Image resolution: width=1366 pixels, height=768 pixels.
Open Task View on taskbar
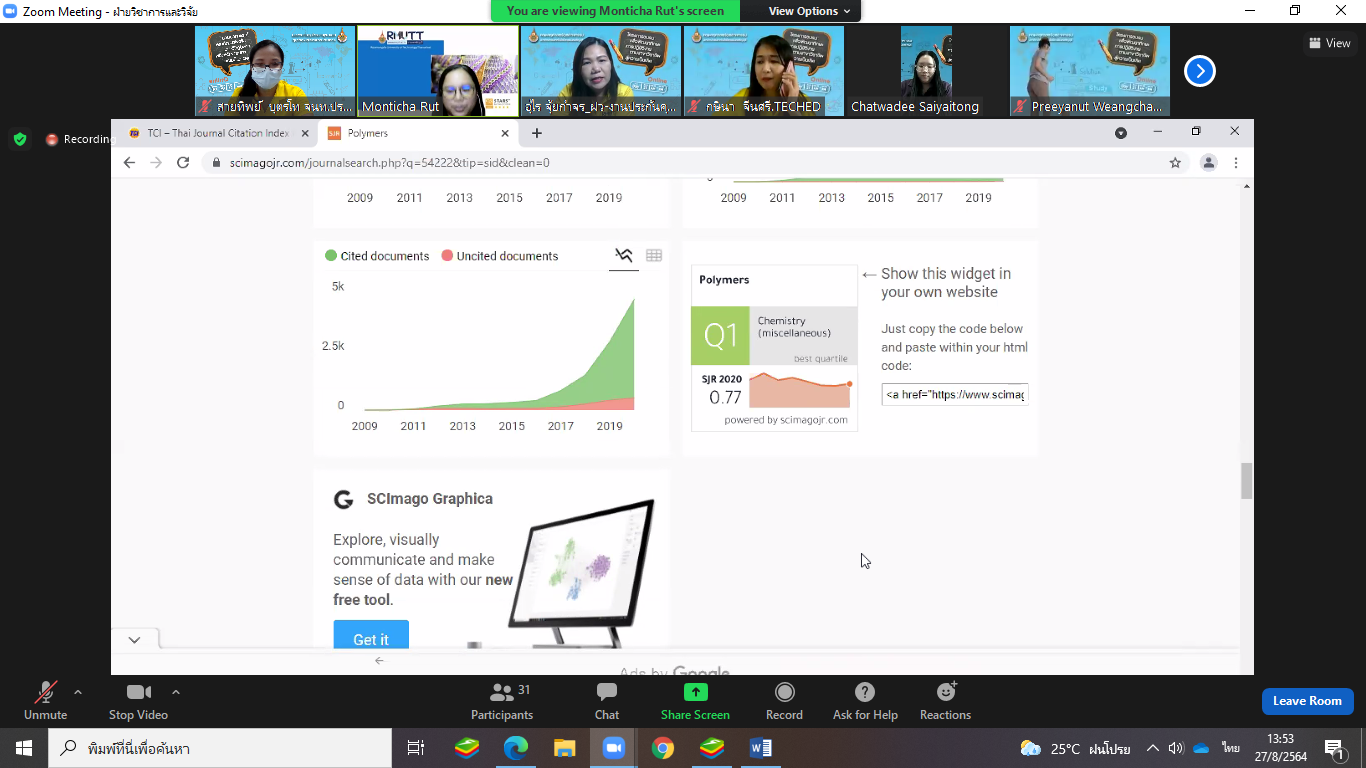tap(416, 748)
